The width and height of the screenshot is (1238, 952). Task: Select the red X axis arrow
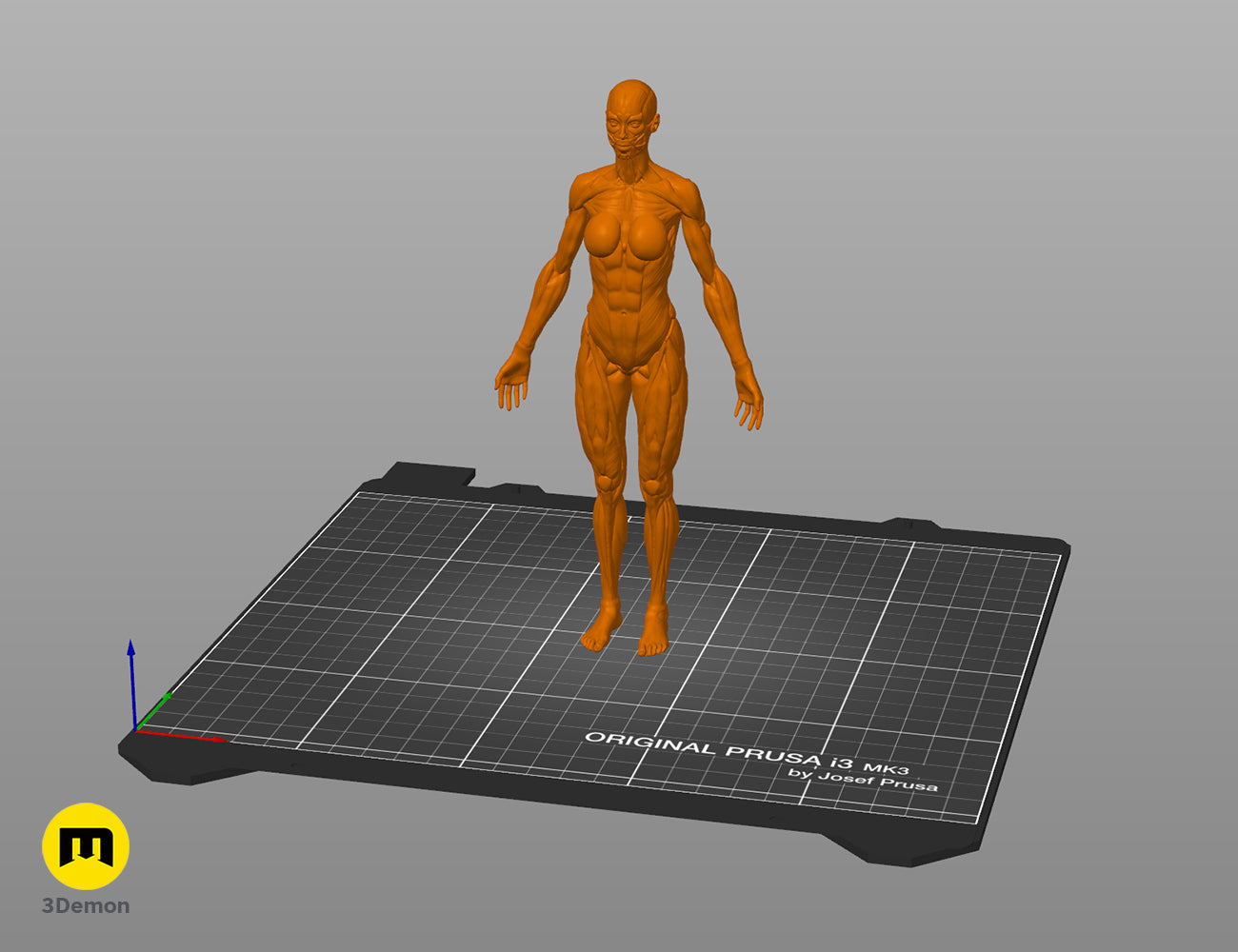(181, 735)
